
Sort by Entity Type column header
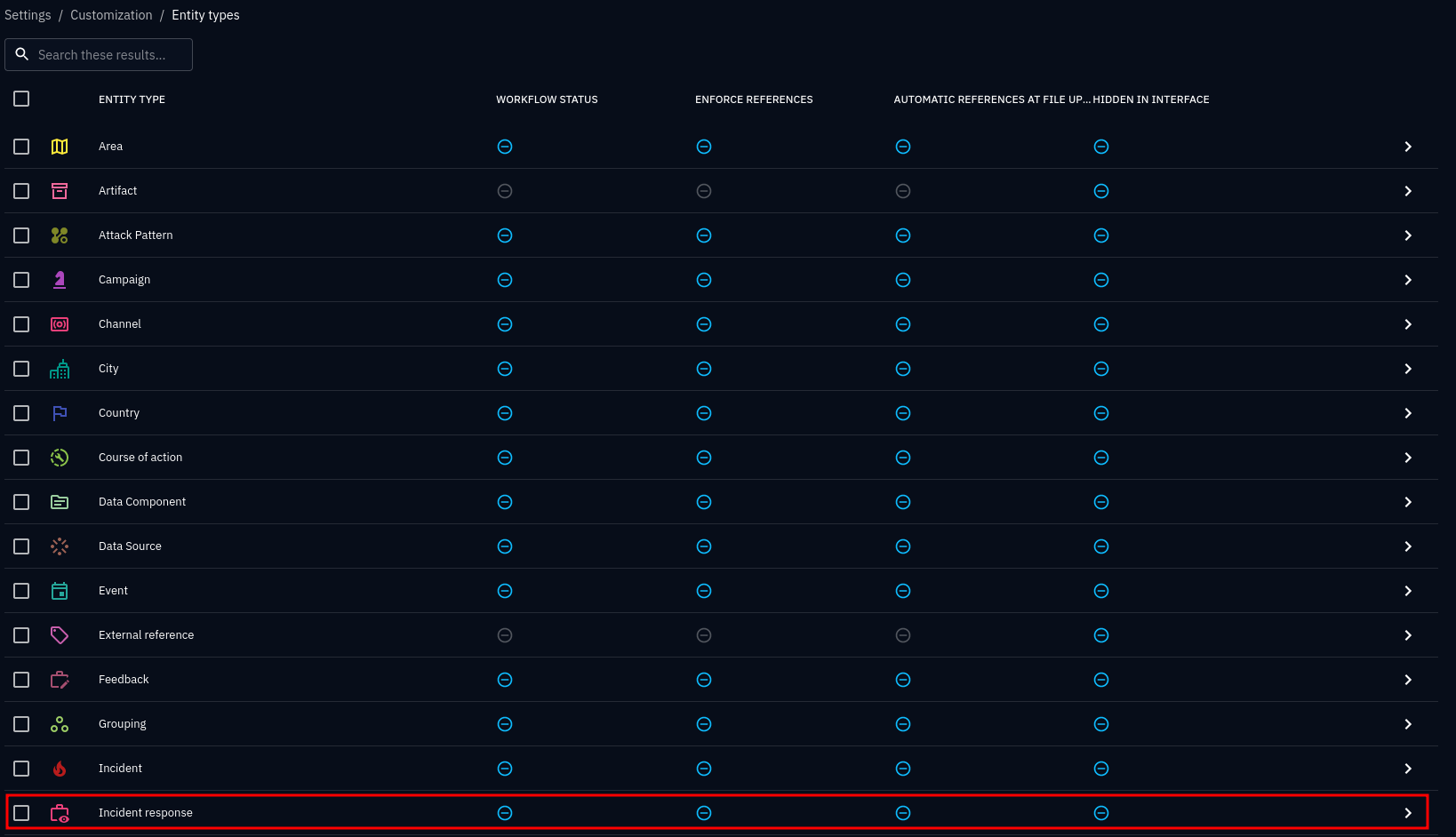click(132, 100)
